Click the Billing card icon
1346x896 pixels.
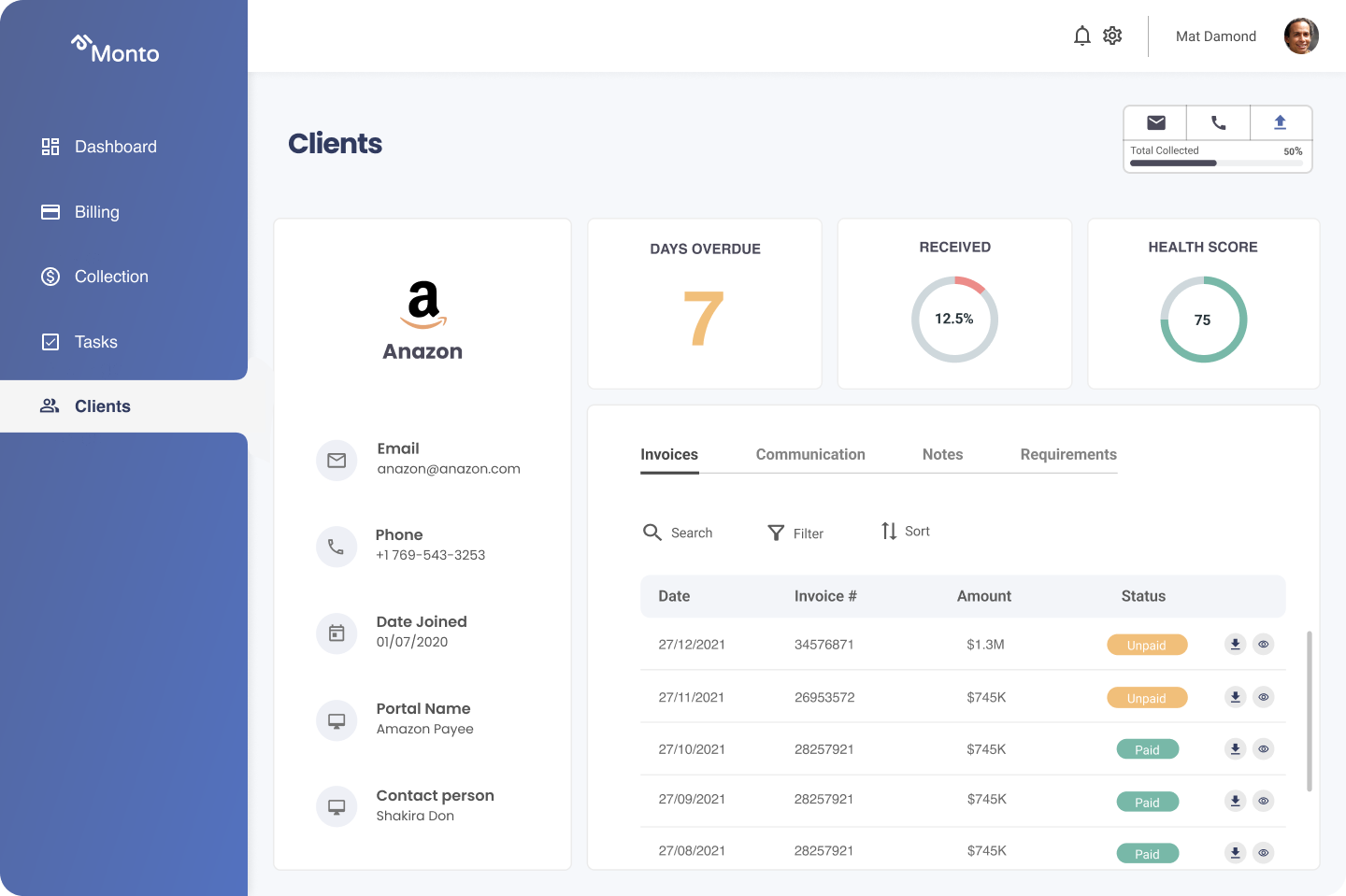(x=50, y=212)
